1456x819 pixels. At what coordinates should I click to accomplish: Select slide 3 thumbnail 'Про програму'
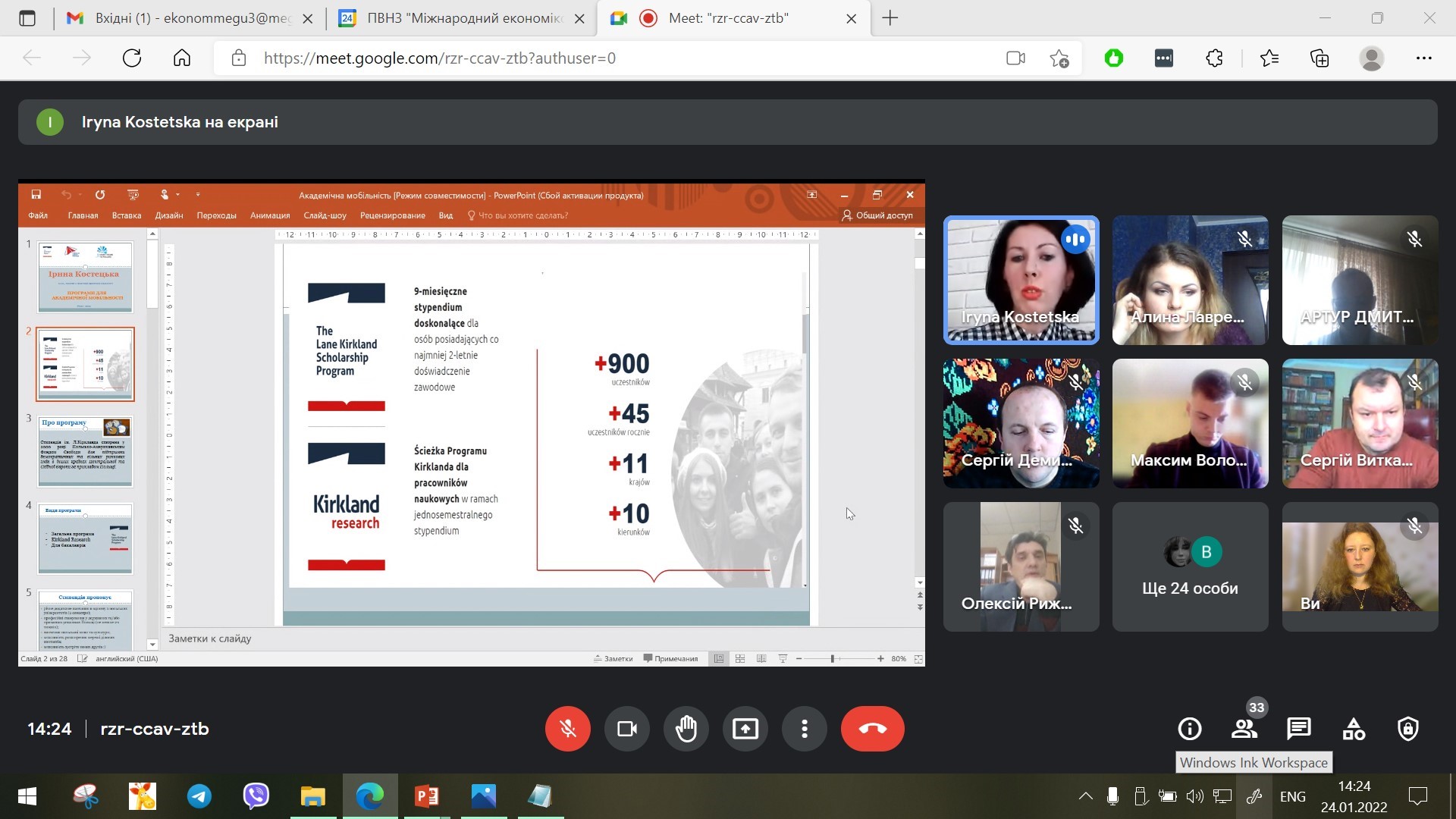pos(85,451)
